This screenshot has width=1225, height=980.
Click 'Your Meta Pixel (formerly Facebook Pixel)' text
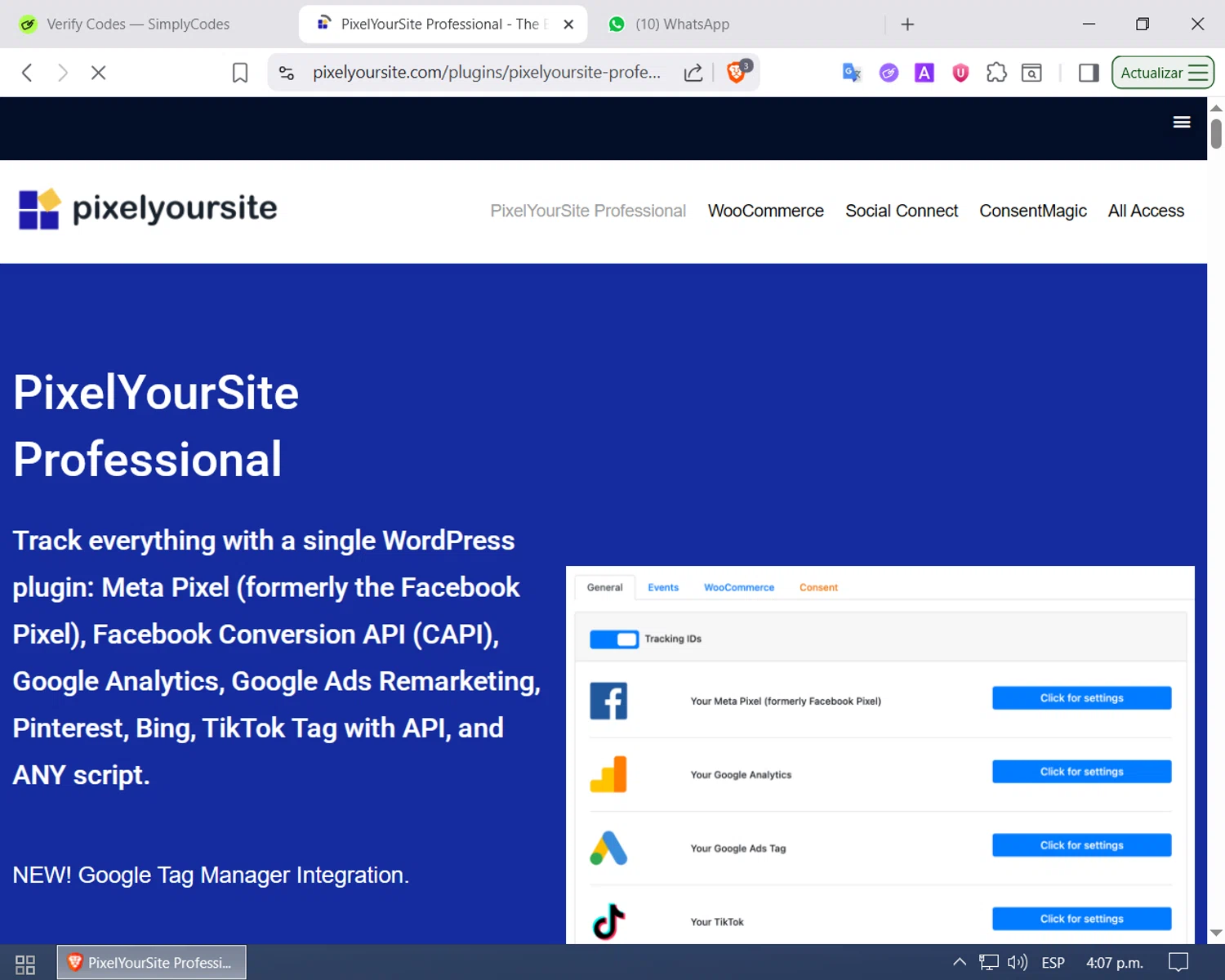tap(786, 701)
